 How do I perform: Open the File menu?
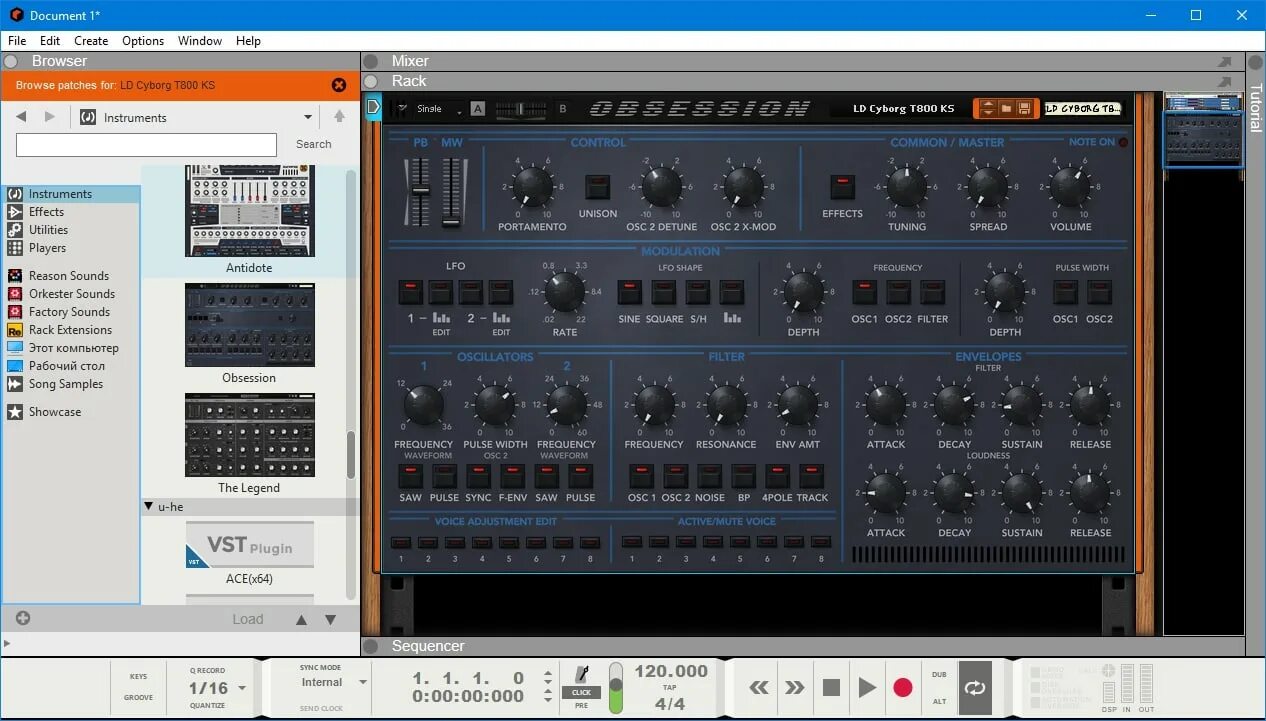coord(17,41)
